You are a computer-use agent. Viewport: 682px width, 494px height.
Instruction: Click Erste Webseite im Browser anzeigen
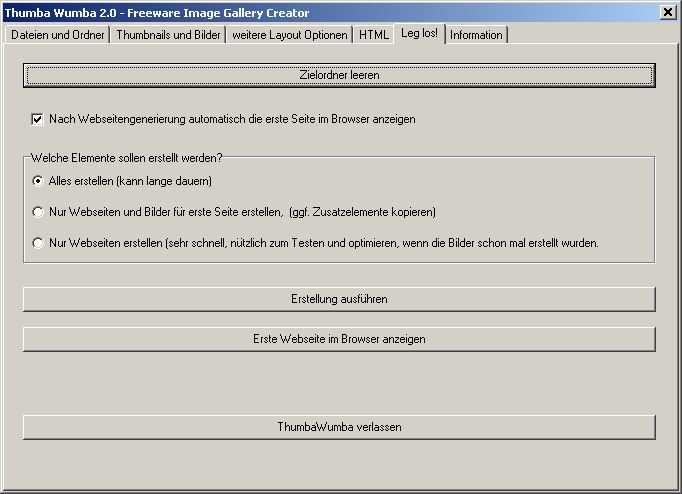[x=339, y=339]
